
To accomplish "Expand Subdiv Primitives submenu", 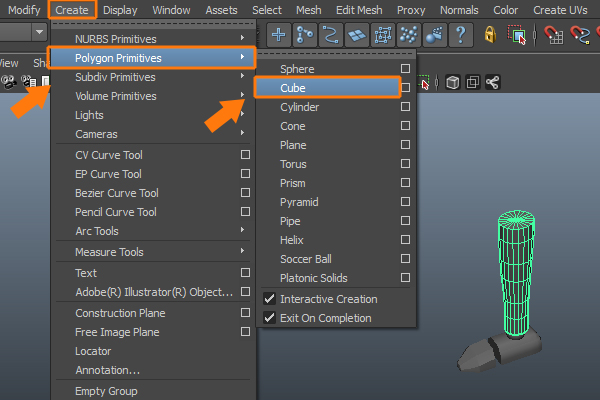I will click(243, 76).
